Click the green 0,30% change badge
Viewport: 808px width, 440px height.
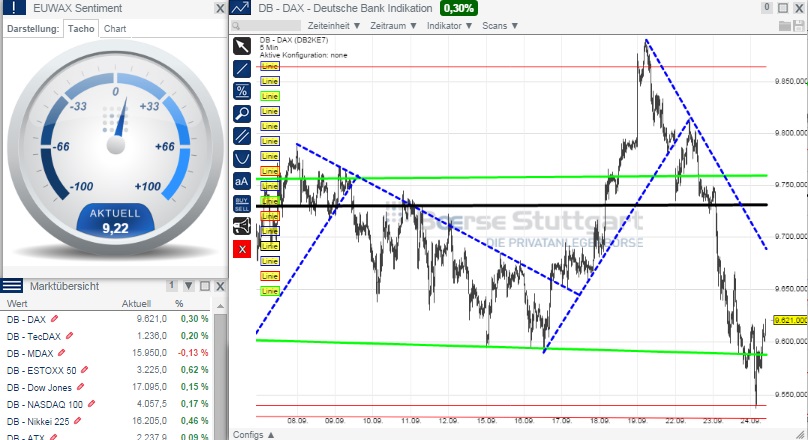point(459,8)
